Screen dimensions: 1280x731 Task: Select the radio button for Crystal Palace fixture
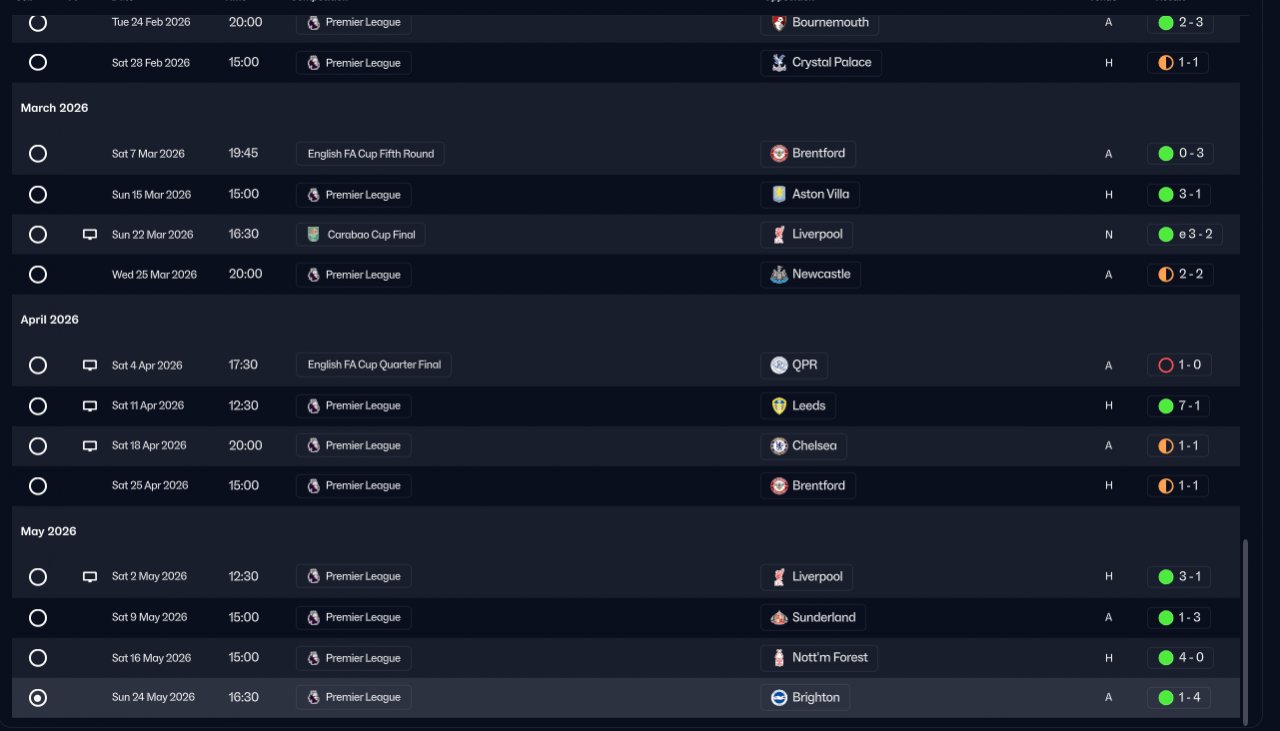coord(38,62)
